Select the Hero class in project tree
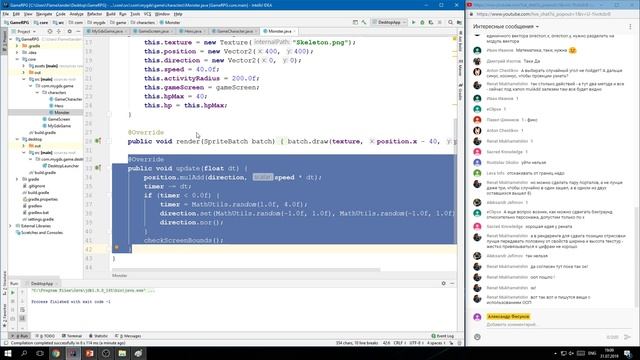640x360 pixels. click(x=59, y=106)
